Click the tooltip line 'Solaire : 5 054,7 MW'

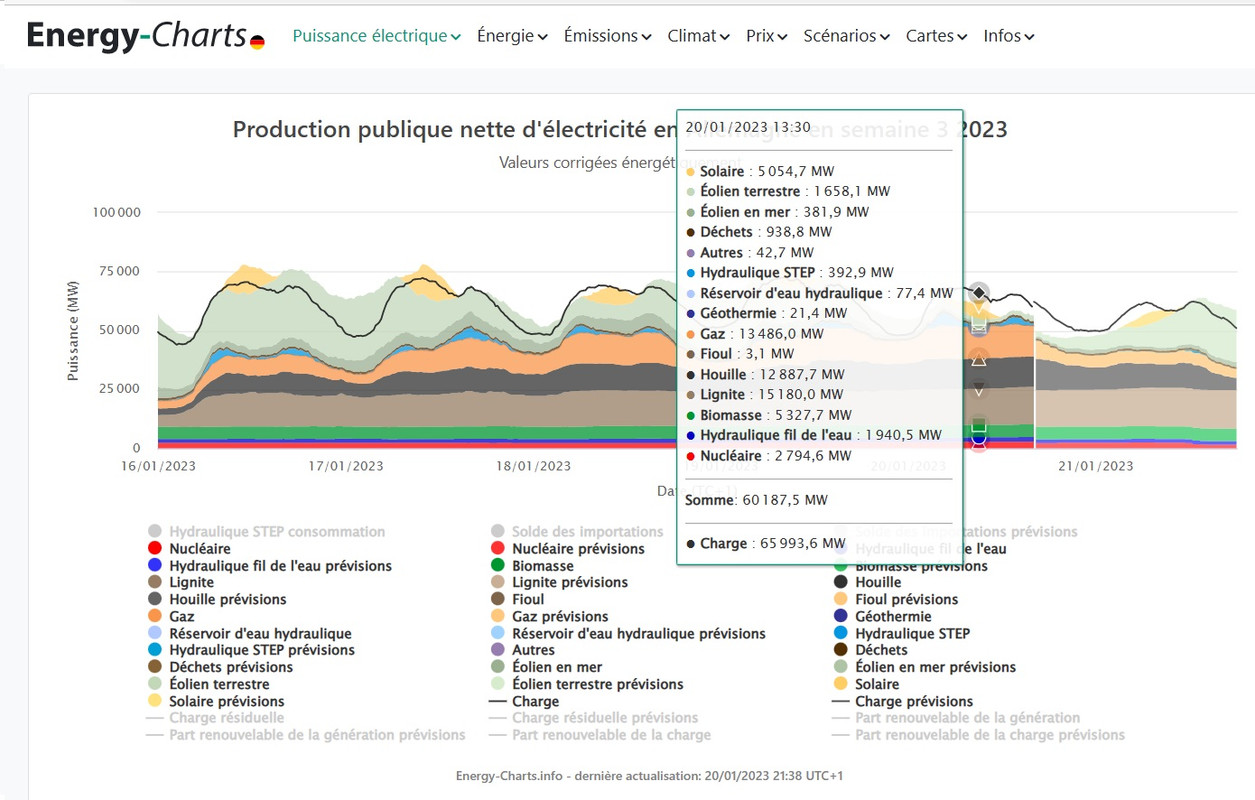point(760,171)
